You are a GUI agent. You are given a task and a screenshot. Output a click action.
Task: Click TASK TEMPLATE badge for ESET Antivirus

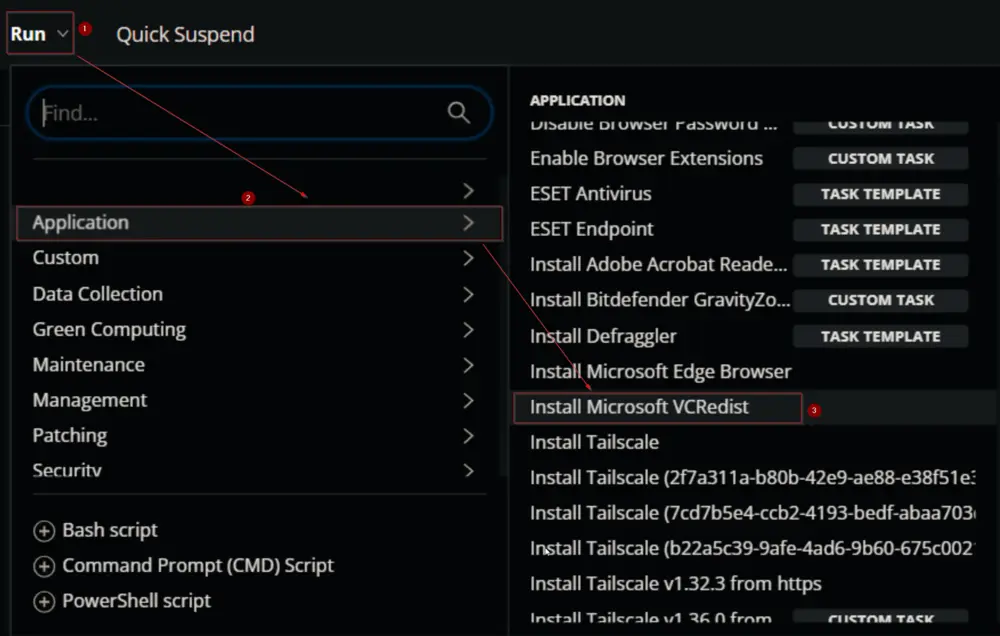(x=881, y=194)
